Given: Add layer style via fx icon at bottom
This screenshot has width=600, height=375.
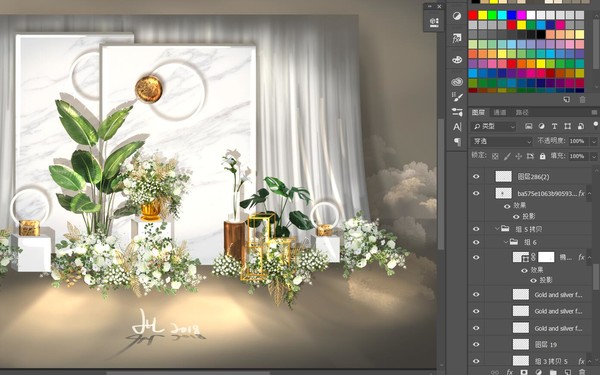Looking at the screenshot, I should 509,372.
